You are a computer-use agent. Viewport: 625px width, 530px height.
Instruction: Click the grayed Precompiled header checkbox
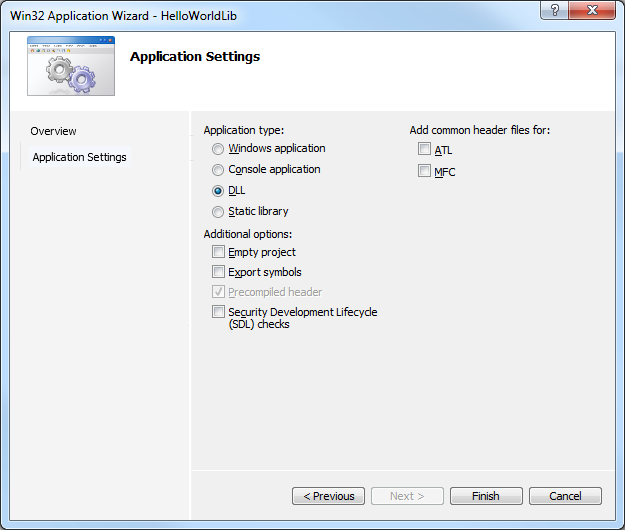tap(219, 292)
